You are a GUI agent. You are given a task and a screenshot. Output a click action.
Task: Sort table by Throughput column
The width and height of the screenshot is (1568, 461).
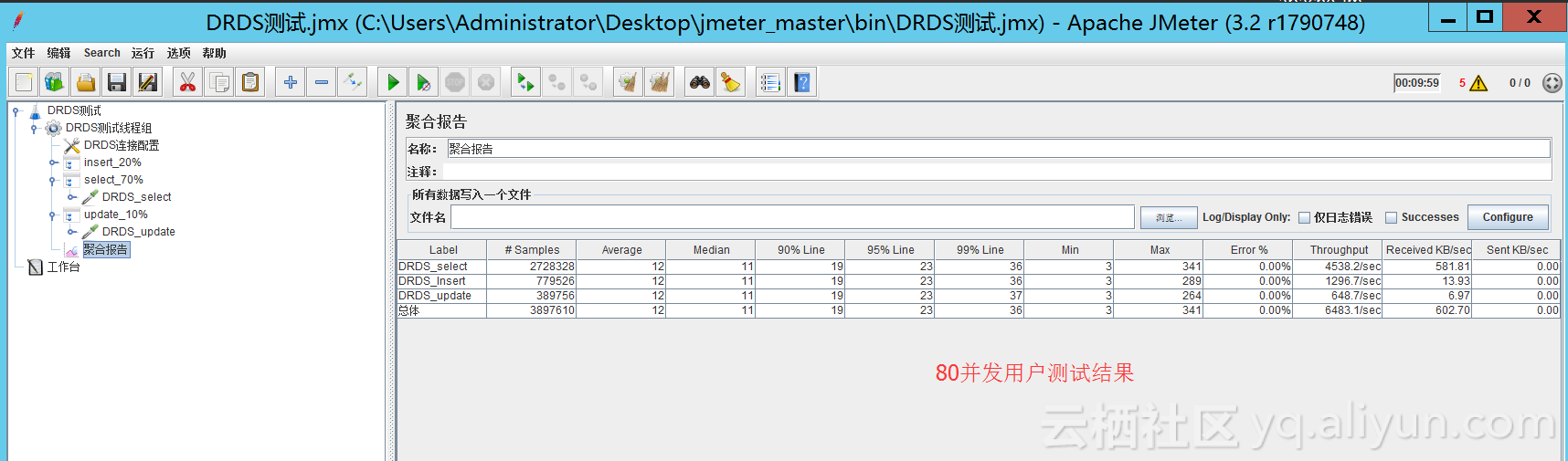coord(1339,250)
